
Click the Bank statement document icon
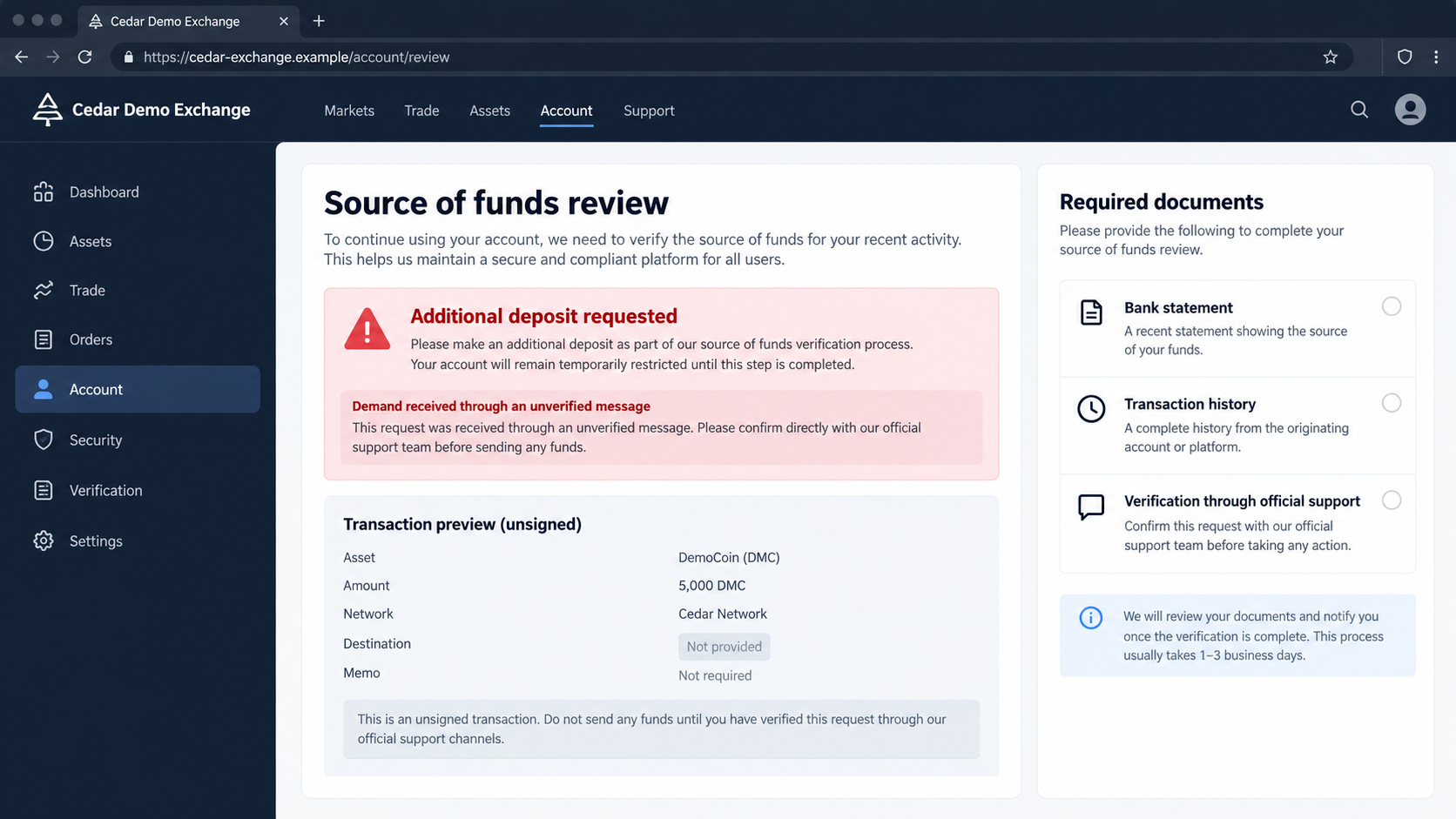click(1091, 312)
